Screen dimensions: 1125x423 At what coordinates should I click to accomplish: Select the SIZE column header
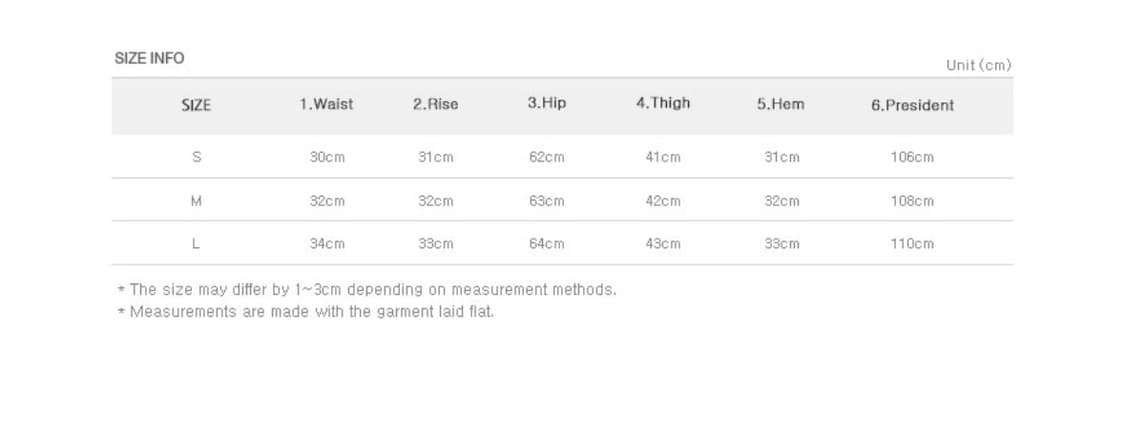[196, 105]
